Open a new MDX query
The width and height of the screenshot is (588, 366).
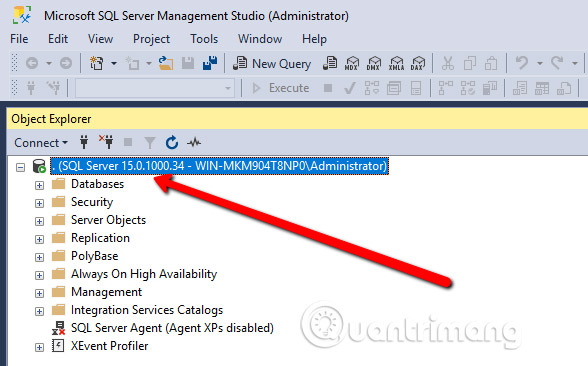click(x=352, y=63)
